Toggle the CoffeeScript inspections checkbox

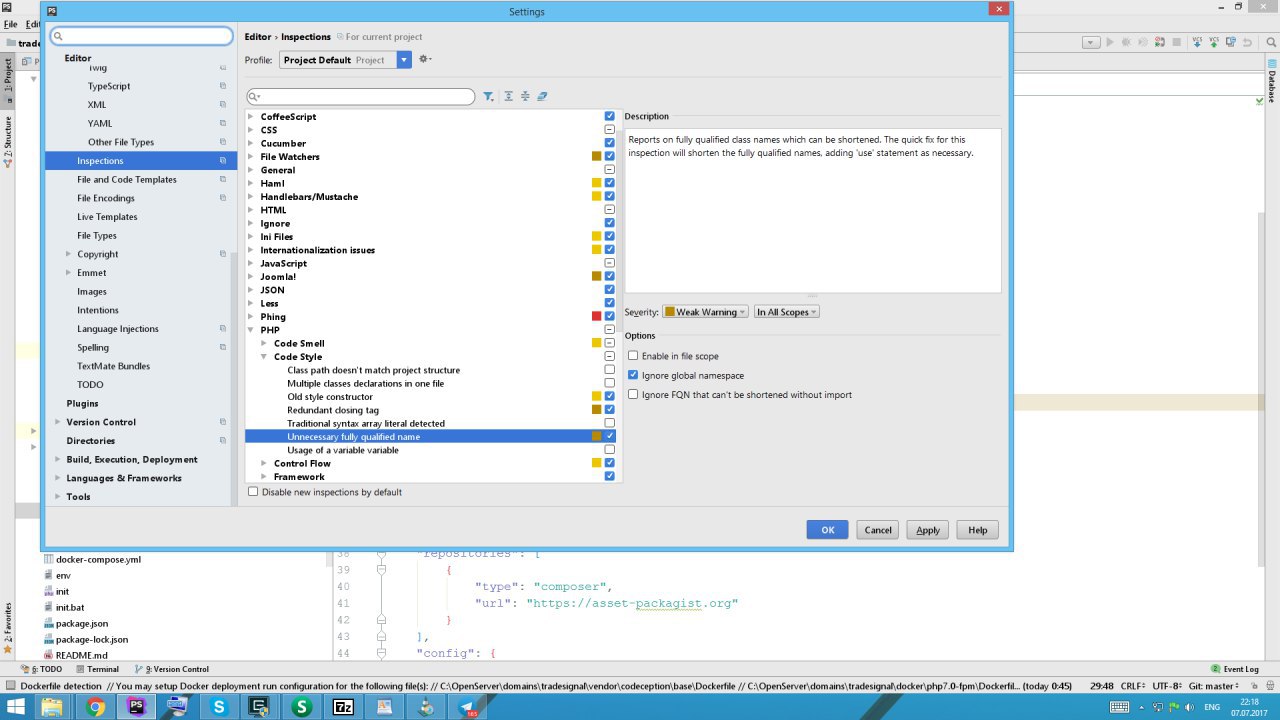(x=610, y=116)
